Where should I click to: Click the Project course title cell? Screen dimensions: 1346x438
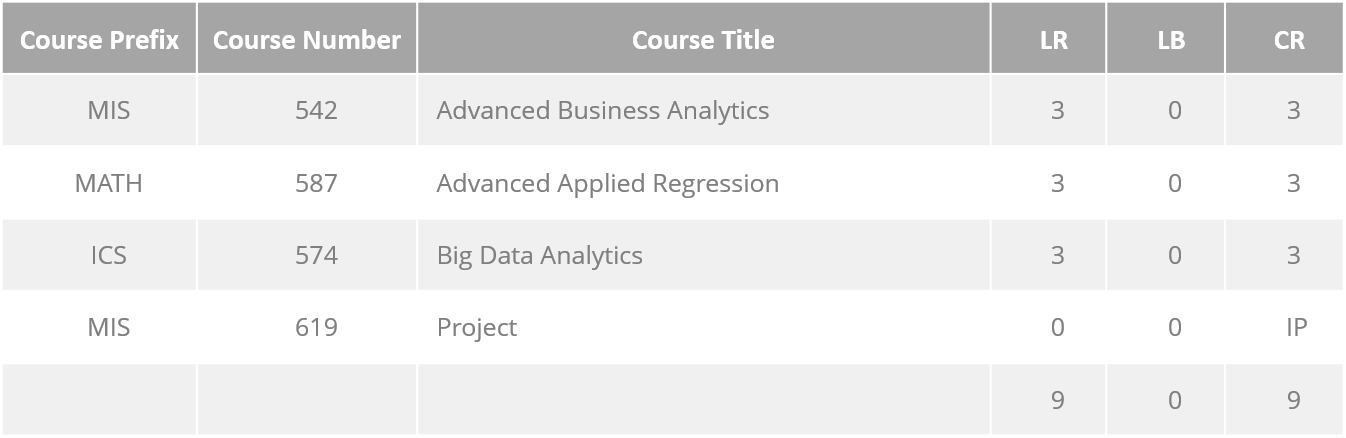pyautogui.click(x=703, y=327)
